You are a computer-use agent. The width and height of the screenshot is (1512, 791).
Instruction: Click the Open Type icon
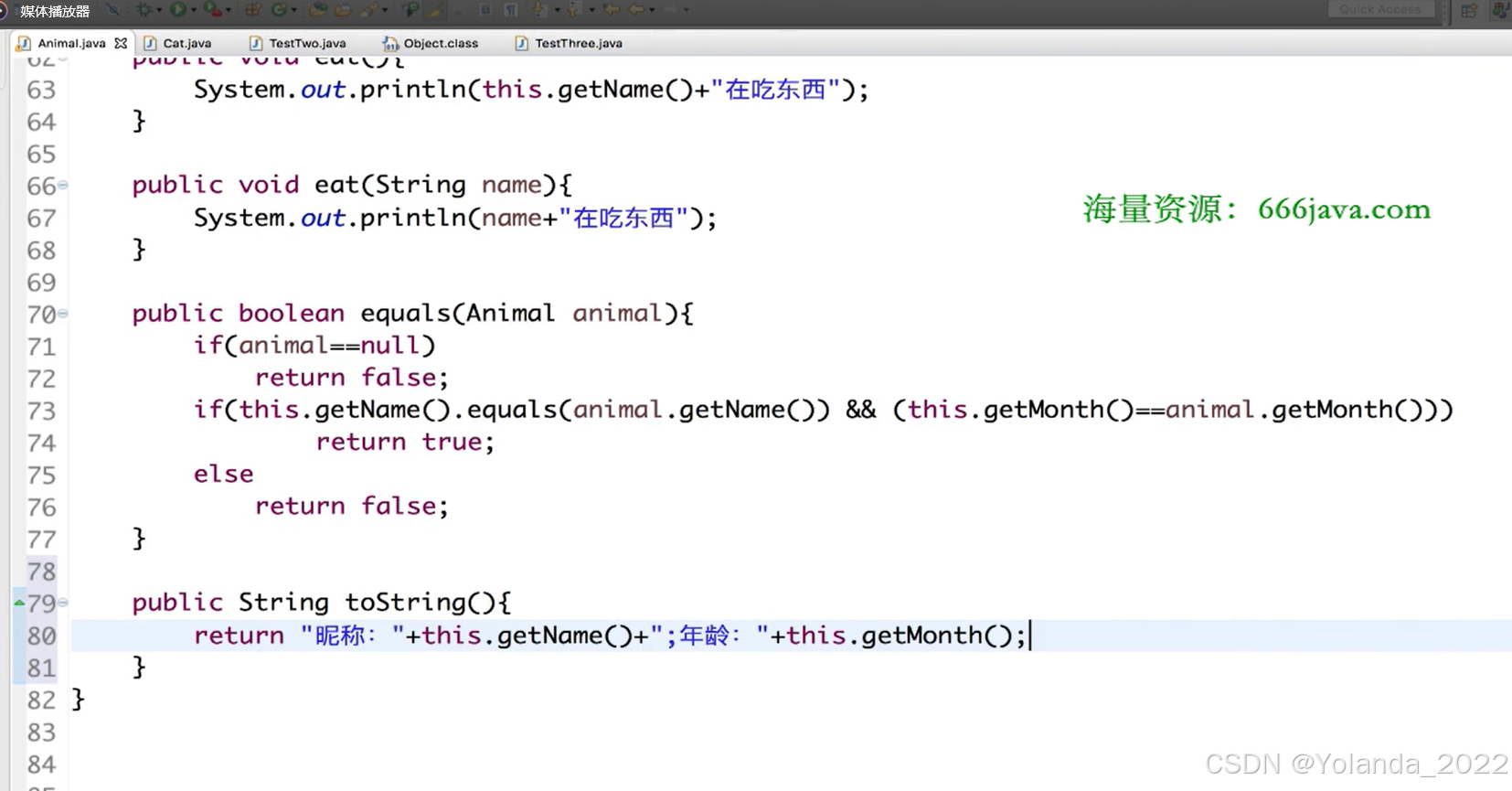point(317,10)
